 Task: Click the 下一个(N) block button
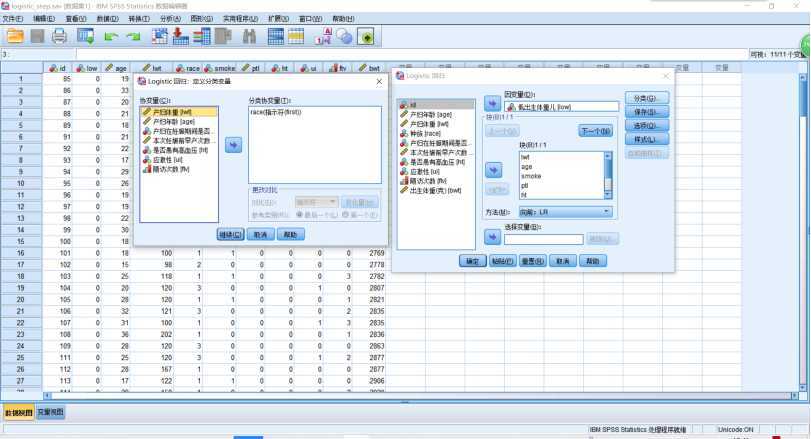click(x=595, y=131)
